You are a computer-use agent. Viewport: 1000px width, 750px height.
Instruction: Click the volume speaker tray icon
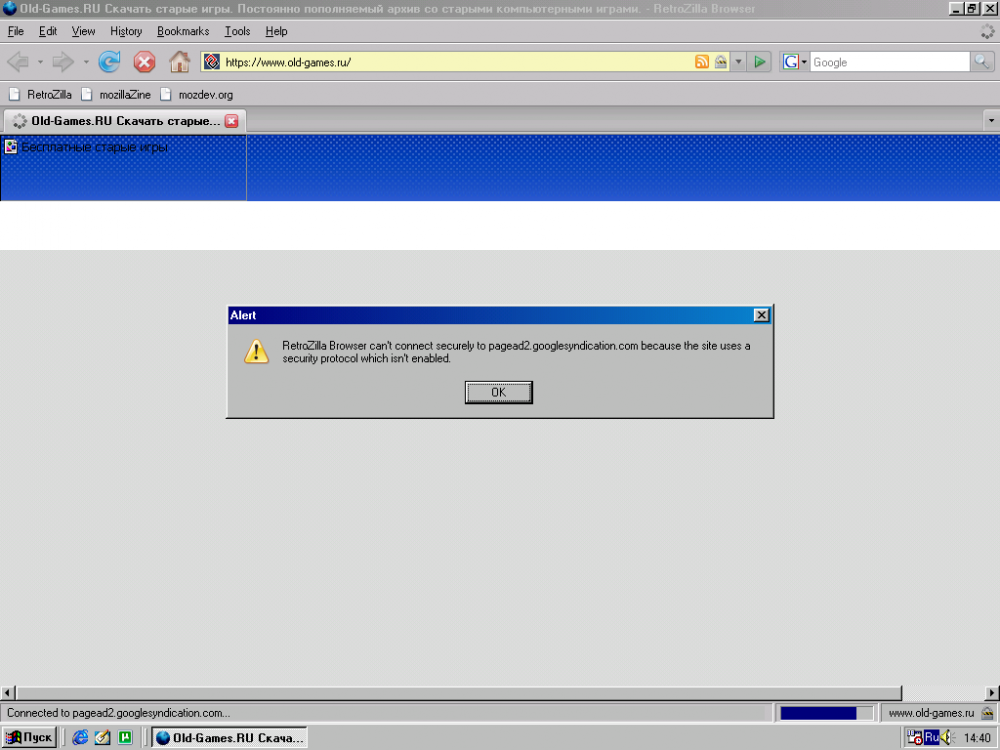tap(946, 738)
